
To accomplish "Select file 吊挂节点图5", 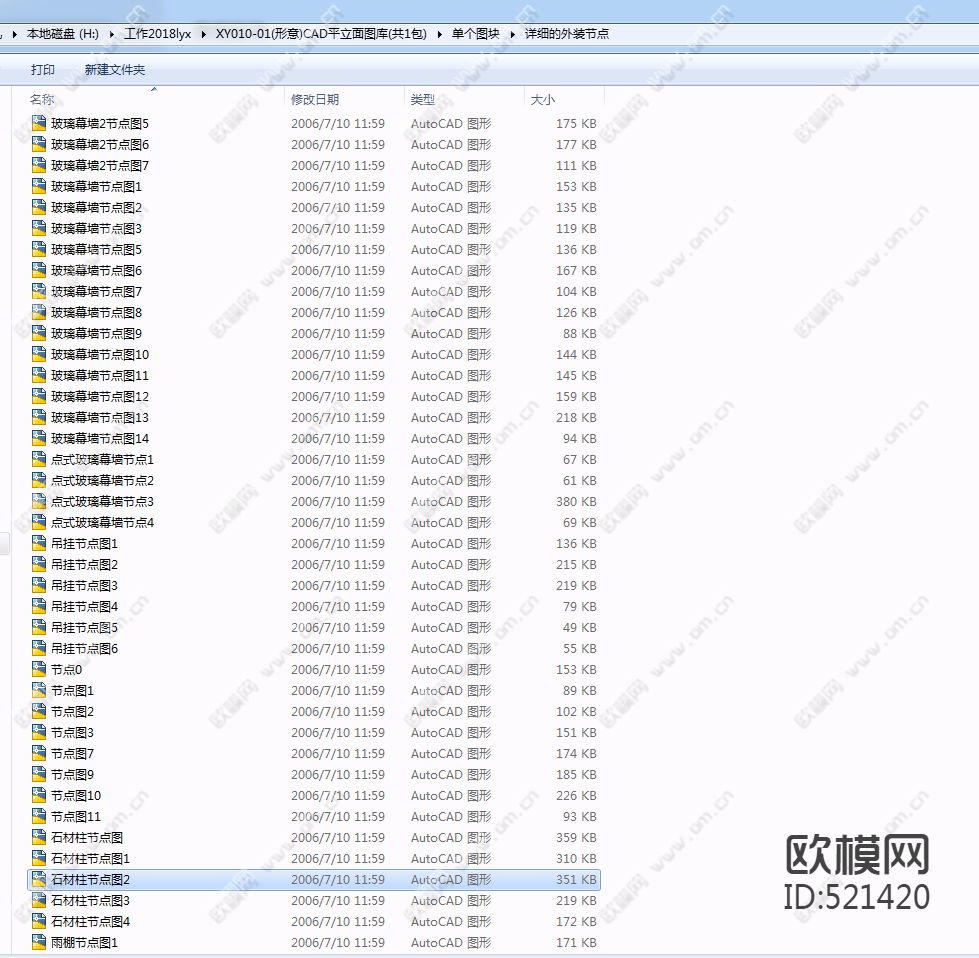I will 84,627.
